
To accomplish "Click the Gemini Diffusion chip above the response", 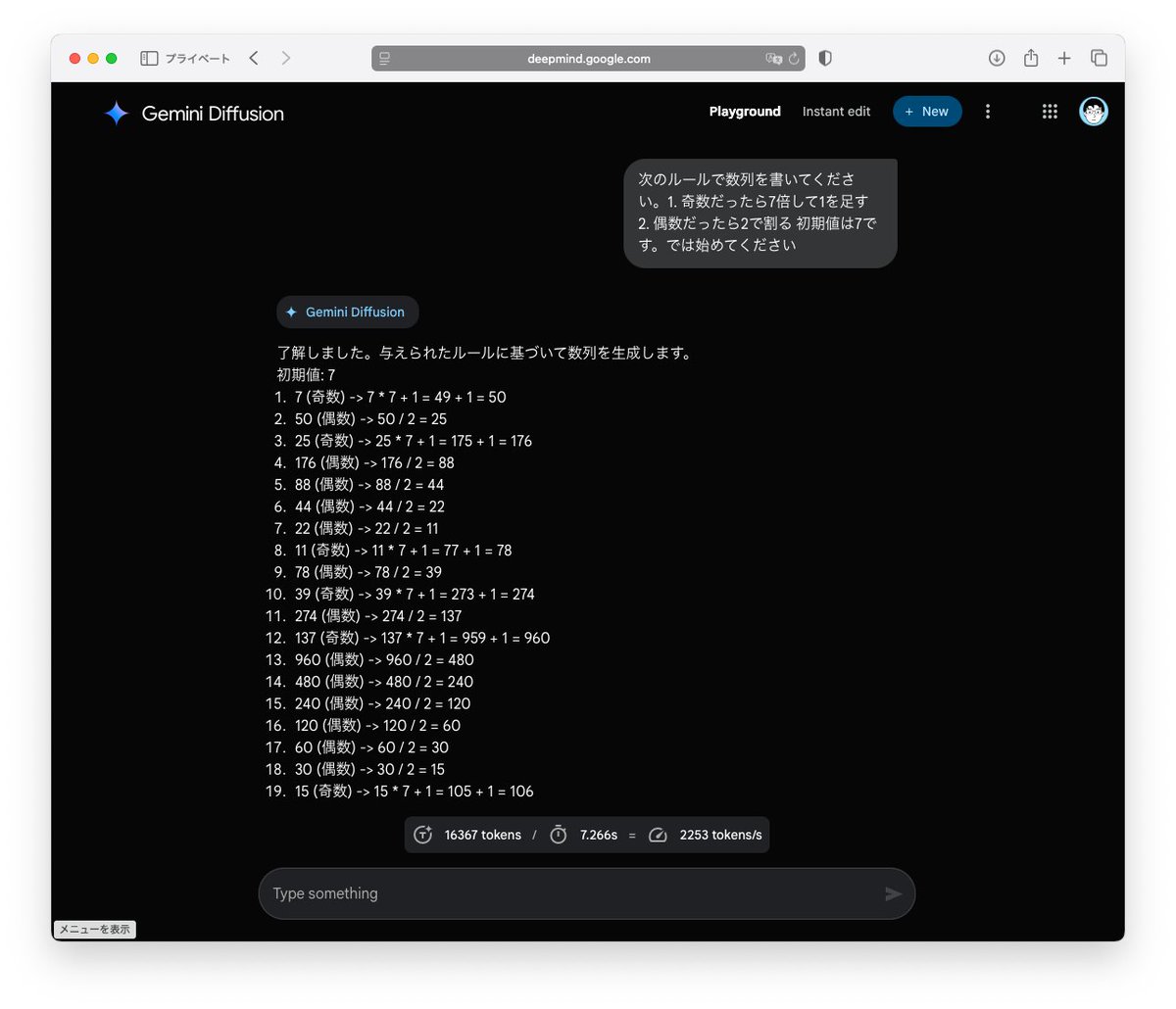I will click(347, 312).
